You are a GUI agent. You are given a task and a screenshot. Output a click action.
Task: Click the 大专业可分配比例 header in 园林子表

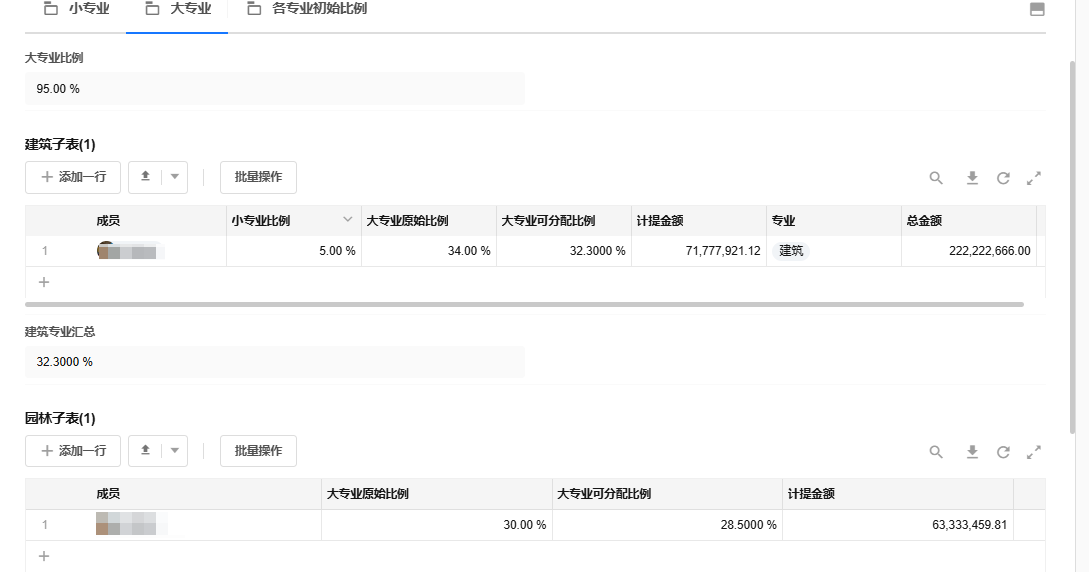667,494
